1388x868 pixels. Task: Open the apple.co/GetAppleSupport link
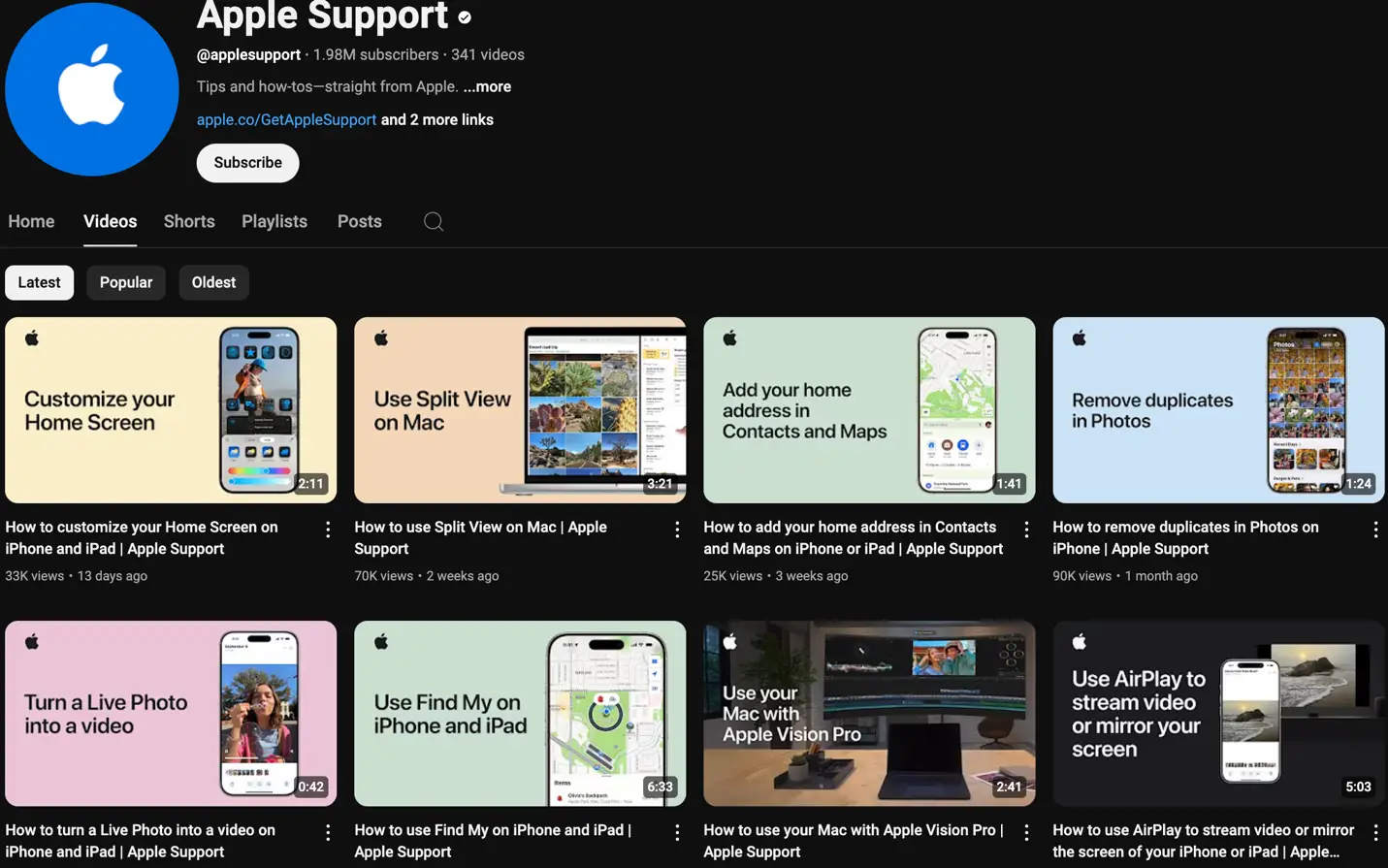(286, 119)
